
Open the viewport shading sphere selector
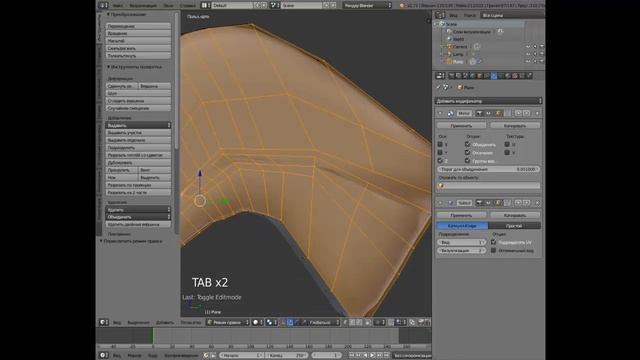pyautogui.click(x=258, y=322)
